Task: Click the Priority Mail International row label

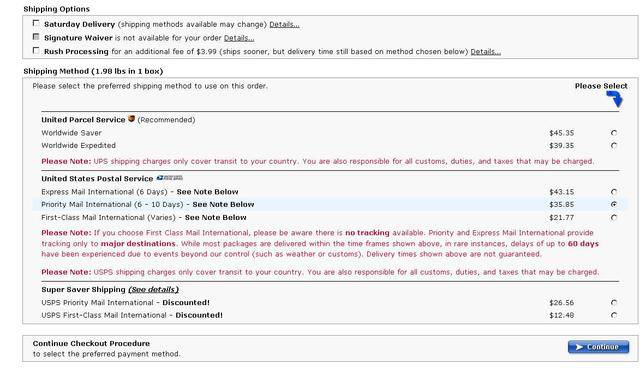Action: click(x=148, y=204)
